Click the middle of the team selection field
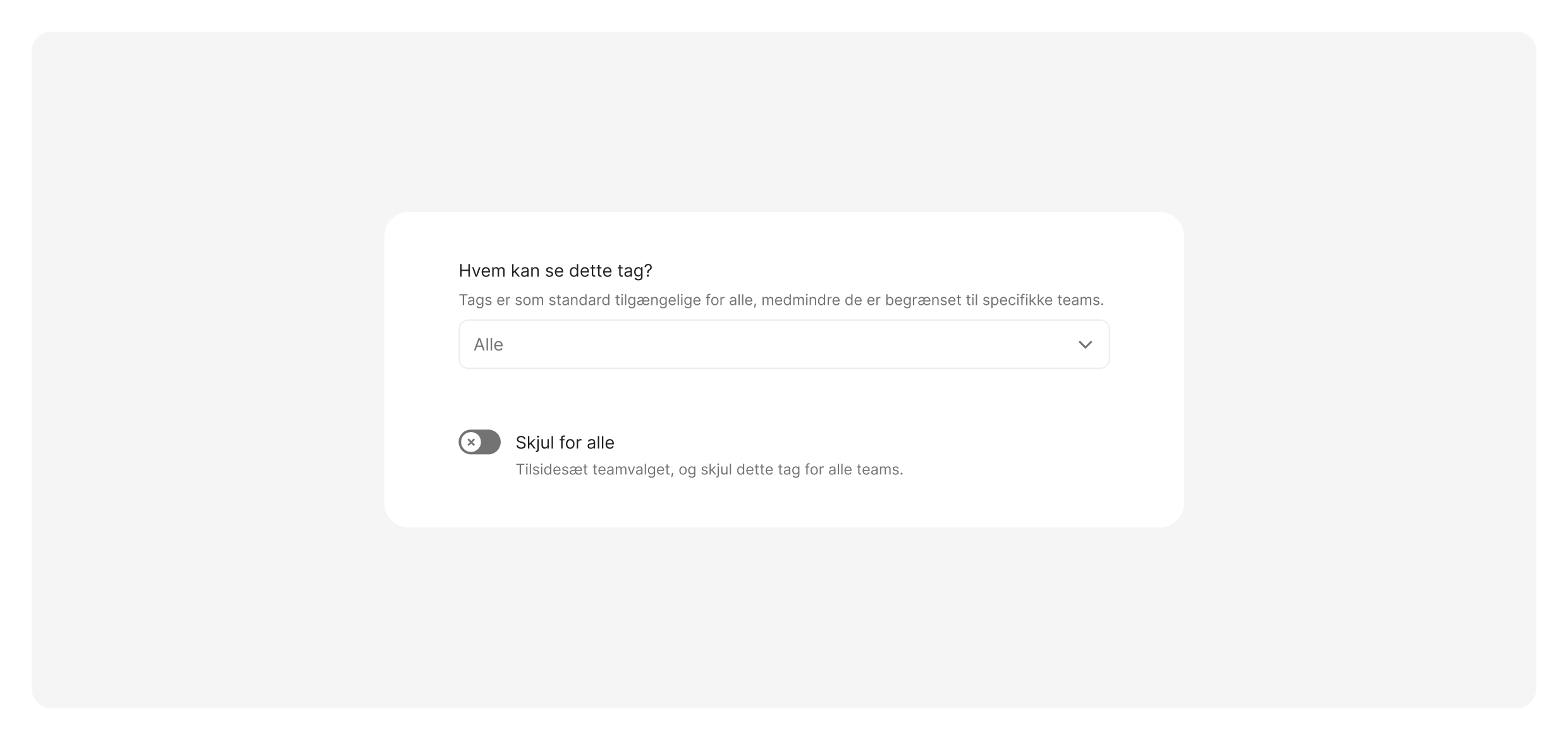The width and height of the screenshot is (1568, 740). (x=784, y=345)
